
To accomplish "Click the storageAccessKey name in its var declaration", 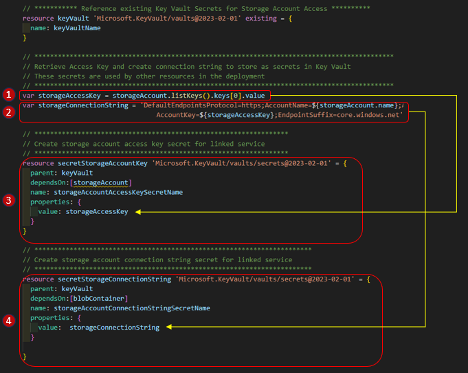I will point(69,96).
